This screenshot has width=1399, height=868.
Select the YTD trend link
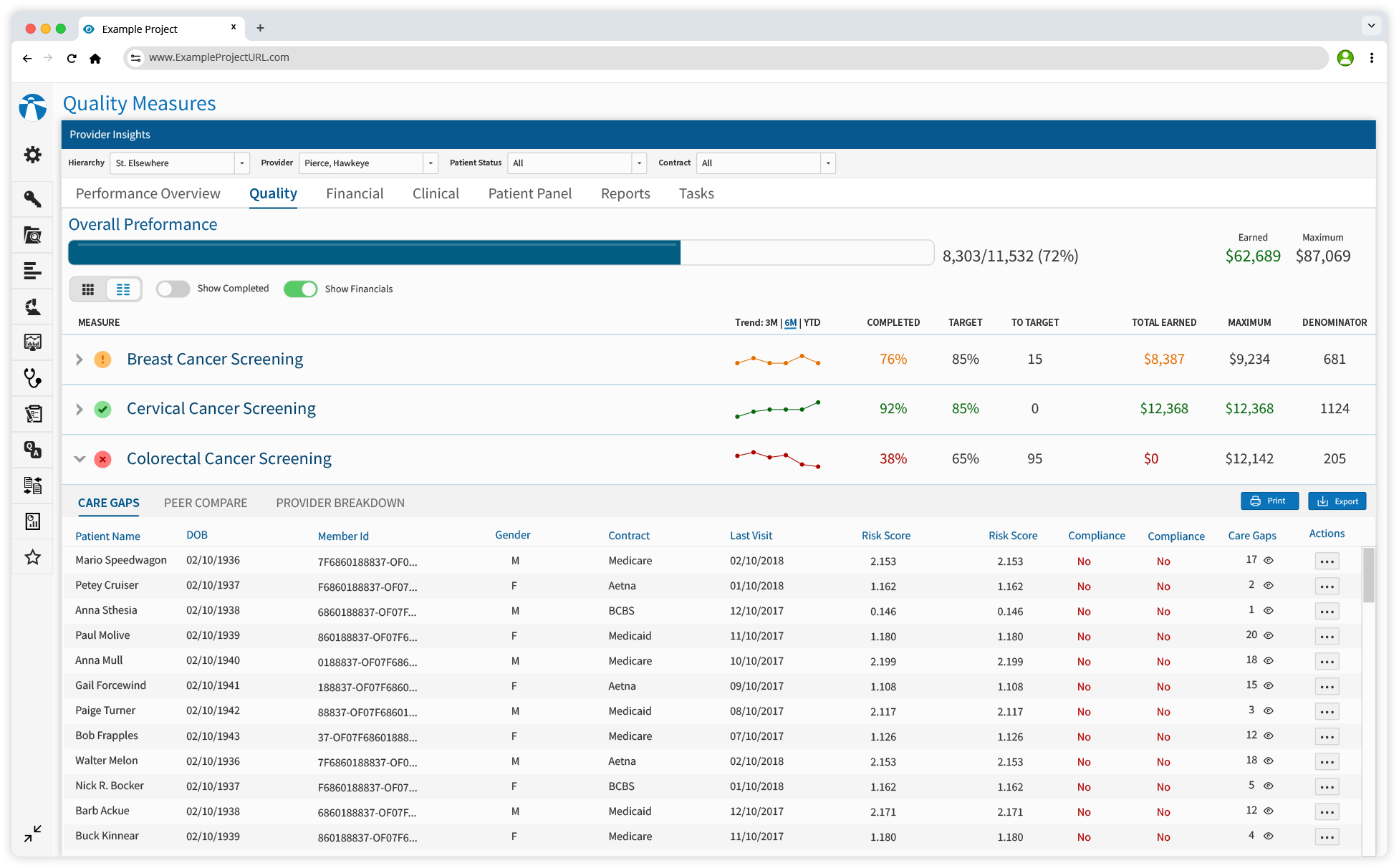point(812,322)
